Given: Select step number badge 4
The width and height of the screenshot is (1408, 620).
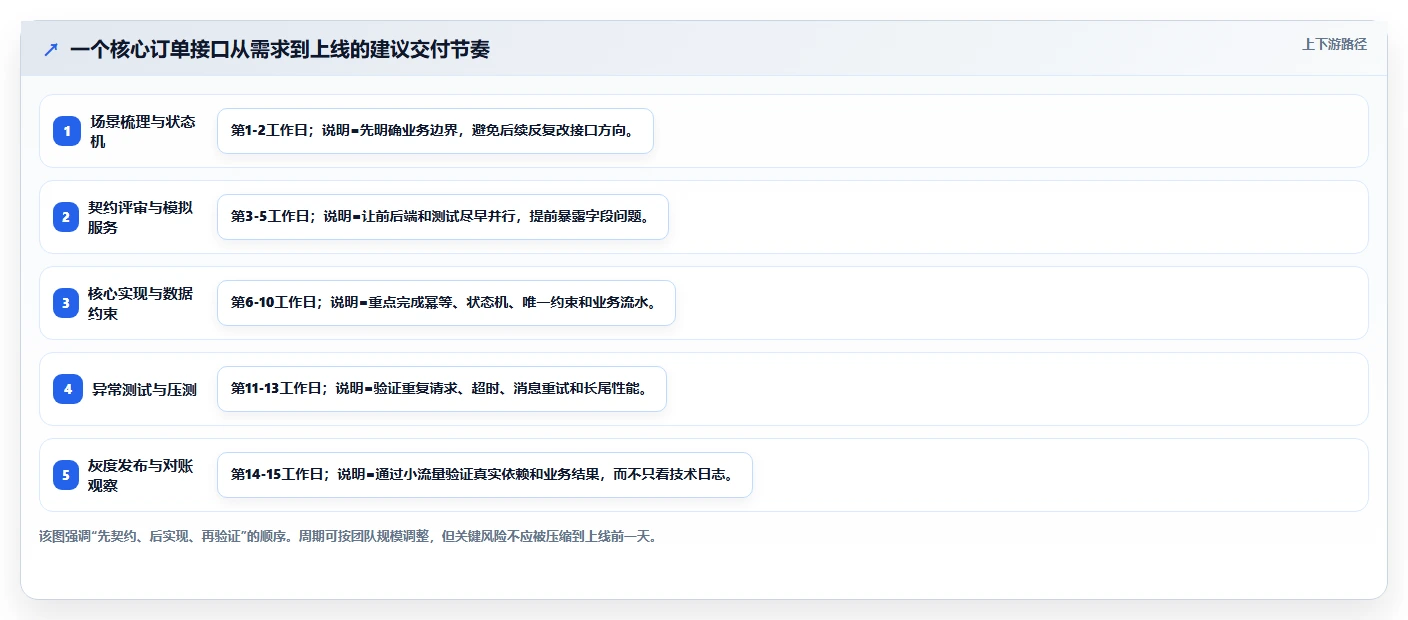Looking at the screenshot, I should (67, 389).
